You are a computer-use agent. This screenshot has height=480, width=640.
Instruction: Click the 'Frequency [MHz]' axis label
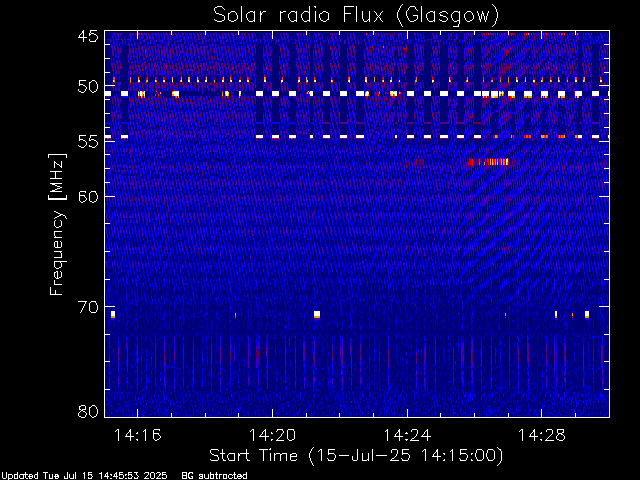57,224
